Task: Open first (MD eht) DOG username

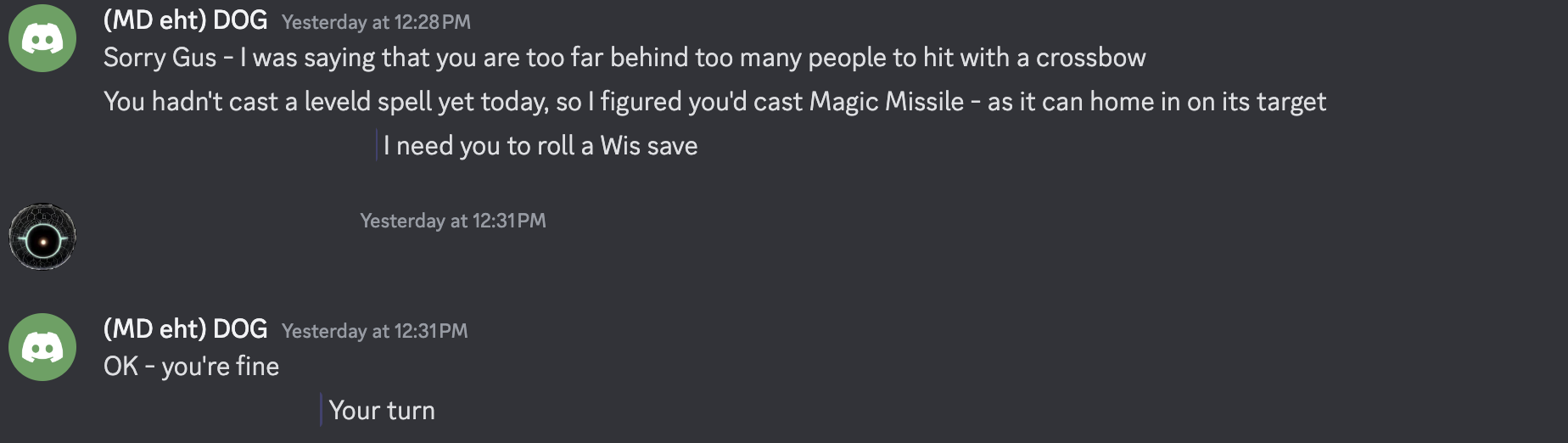Action: [x=185, y=20]
